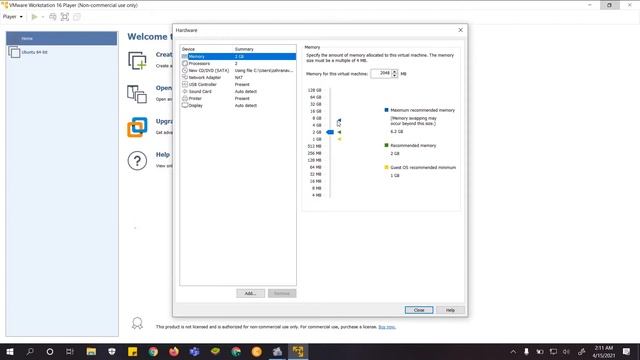Click the Processors chip icon
Image resolution: width=640 pixels, height=360 pixels.
coord(185,63)
